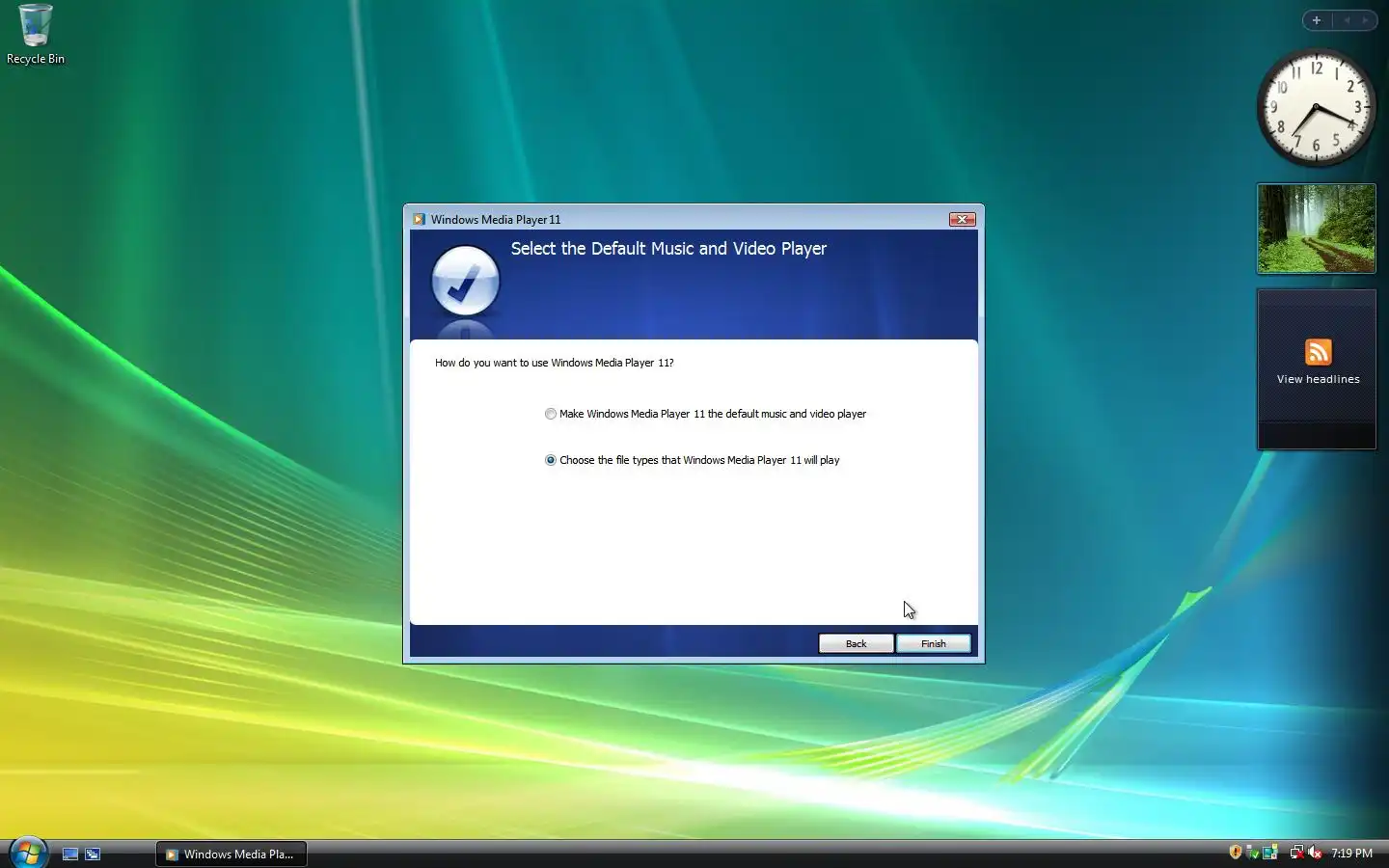Open Windows Security alert shield tray icon

1236,852
